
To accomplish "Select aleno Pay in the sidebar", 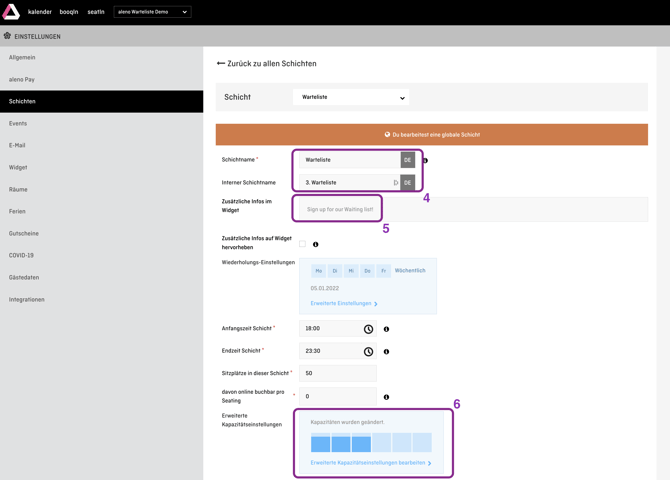I will click(101, 79).
